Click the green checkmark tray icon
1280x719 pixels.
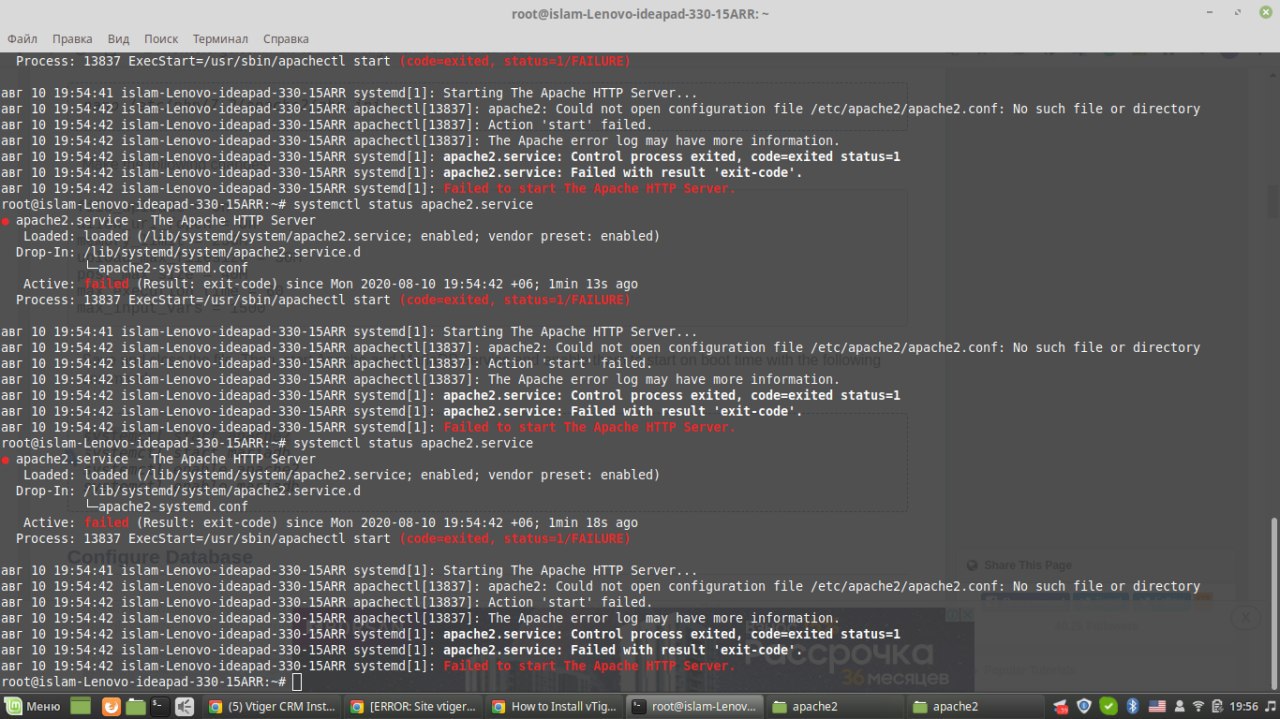pos(1108,707)
